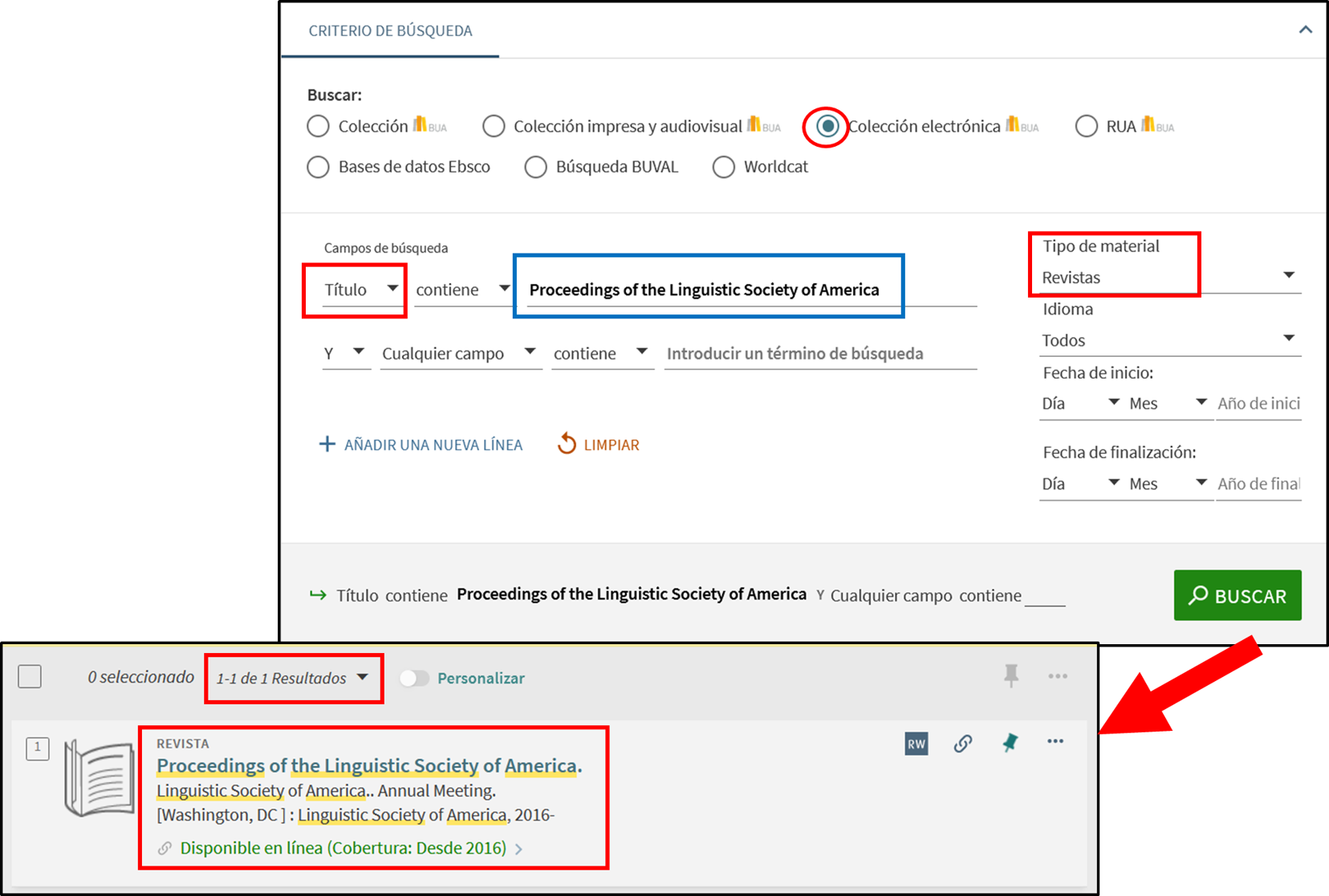Click the RW RefWorks export icon
This screenshot has width=1329, height=896.
click(916, 744)
